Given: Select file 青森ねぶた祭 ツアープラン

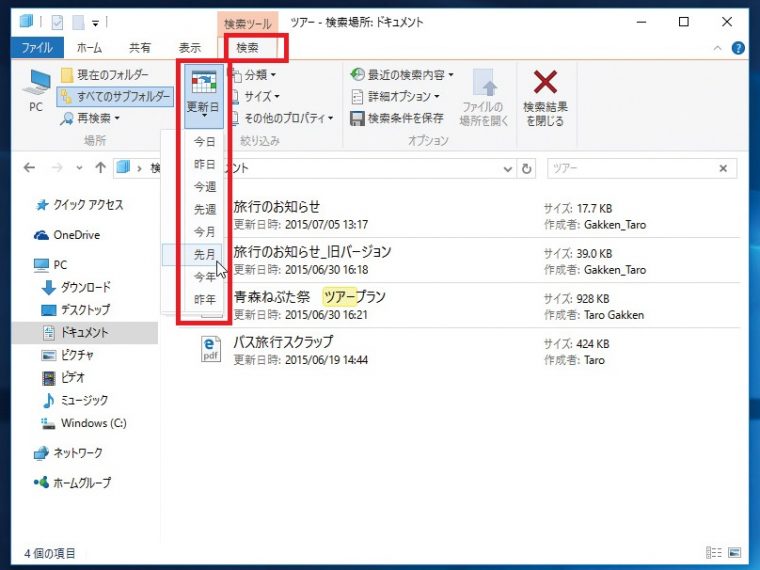Looking at the screenshot, I should click(470, 305).
